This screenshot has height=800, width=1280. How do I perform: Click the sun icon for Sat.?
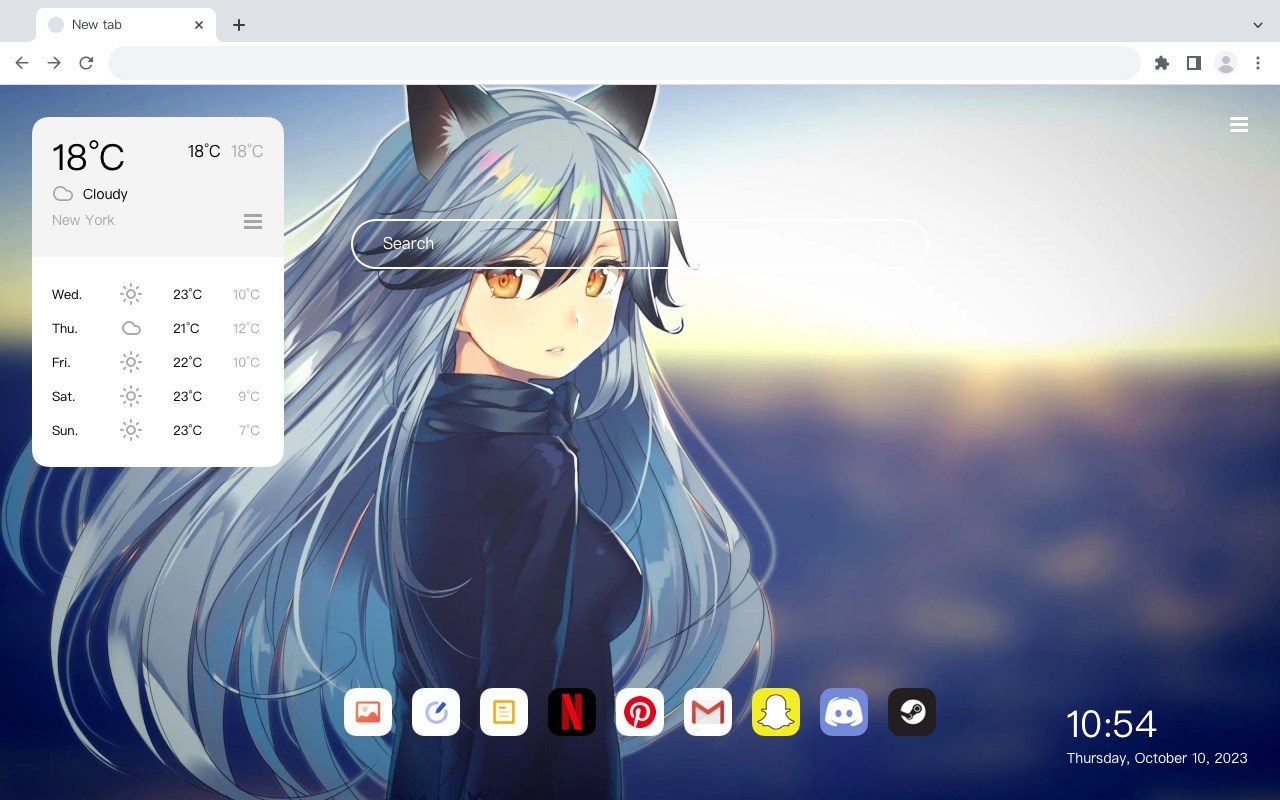tap(131, 396)
